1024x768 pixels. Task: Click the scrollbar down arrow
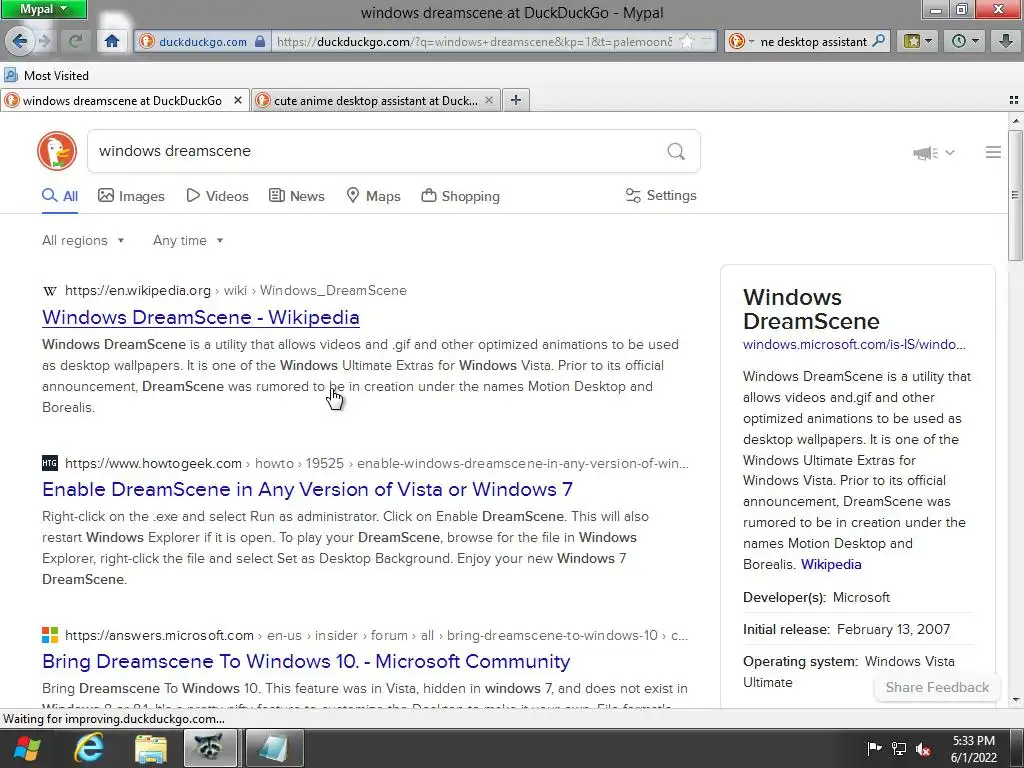click(1016, 700)
